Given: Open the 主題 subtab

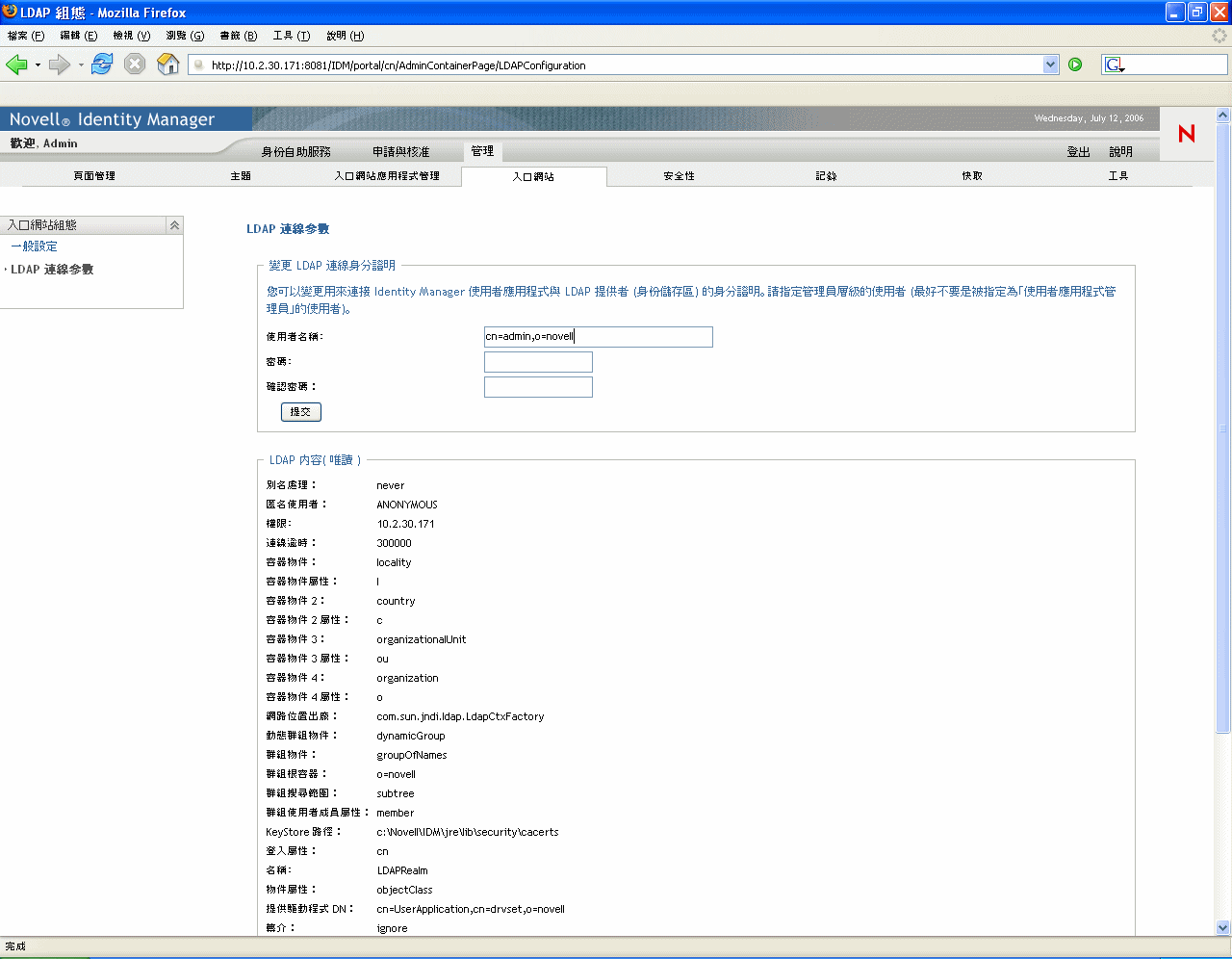Looking at the screenshot, I should [241, 176].
